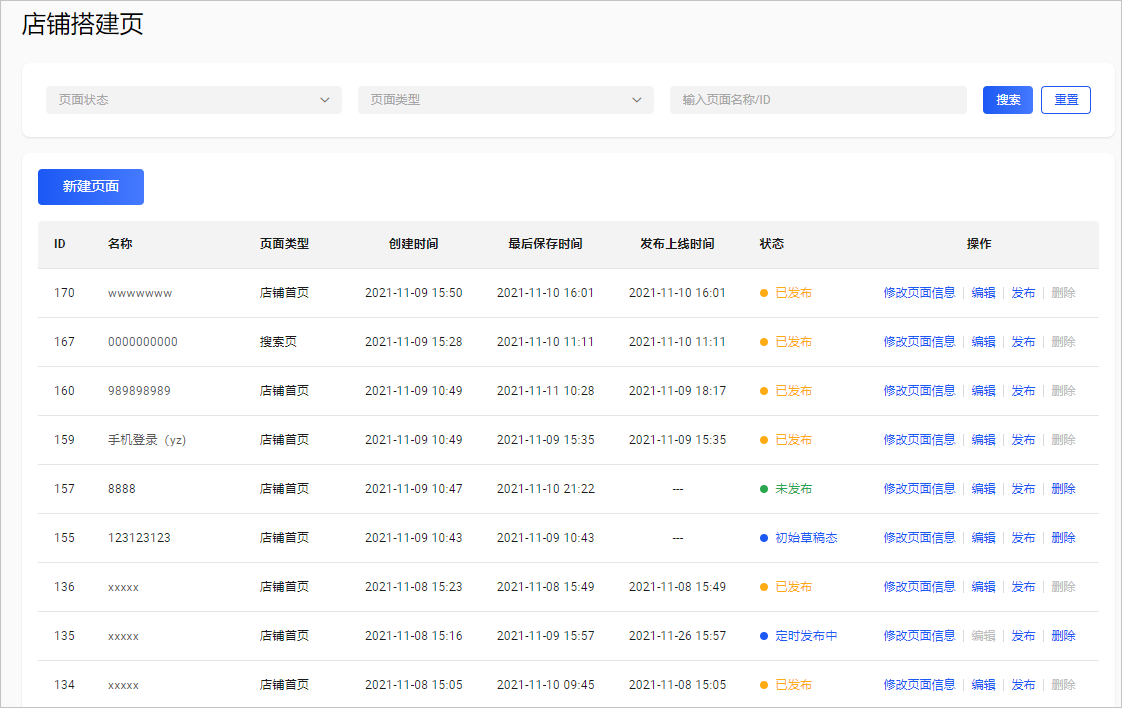The height and width of the screenshot is (708, 1122).
Task: Click 发布 for 手机登录 (yz) row
Action: 1023,440
